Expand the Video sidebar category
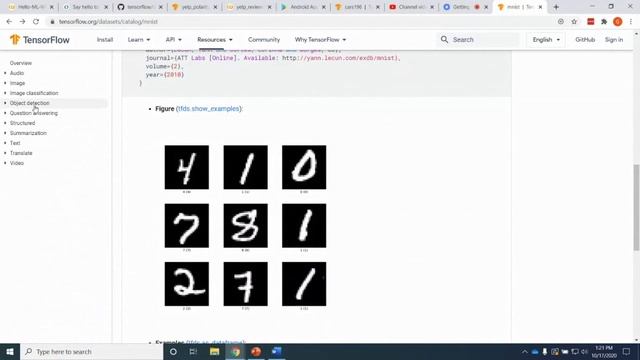 (x=17, y=163)
